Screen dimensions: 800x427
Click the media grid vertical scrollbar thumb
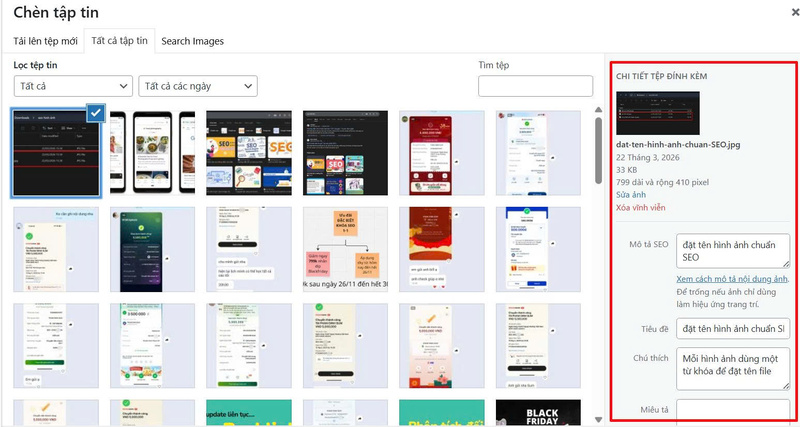[598, 150]
